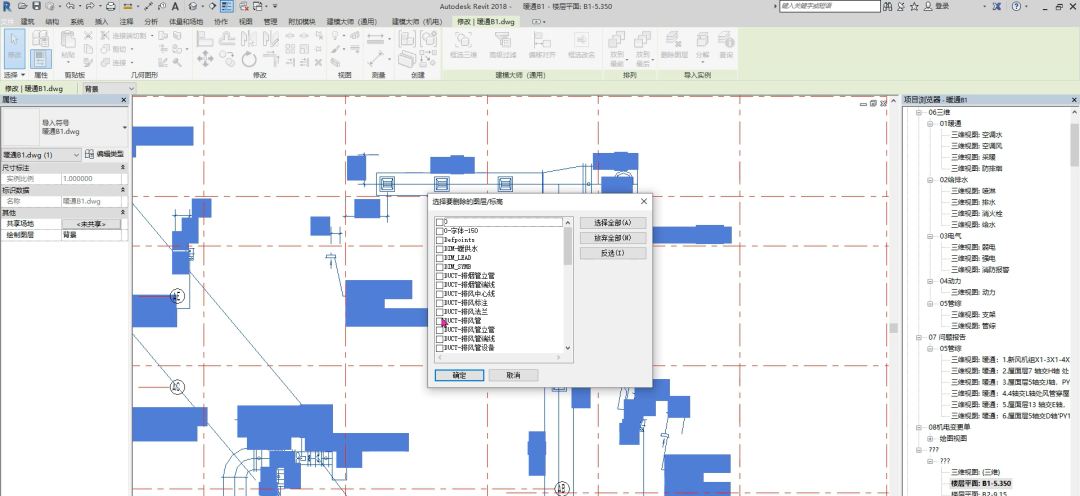Click the 反选(I) button in dialog
The width and height of the screenshot is (1080, 496).
click(x=613, y=254)
